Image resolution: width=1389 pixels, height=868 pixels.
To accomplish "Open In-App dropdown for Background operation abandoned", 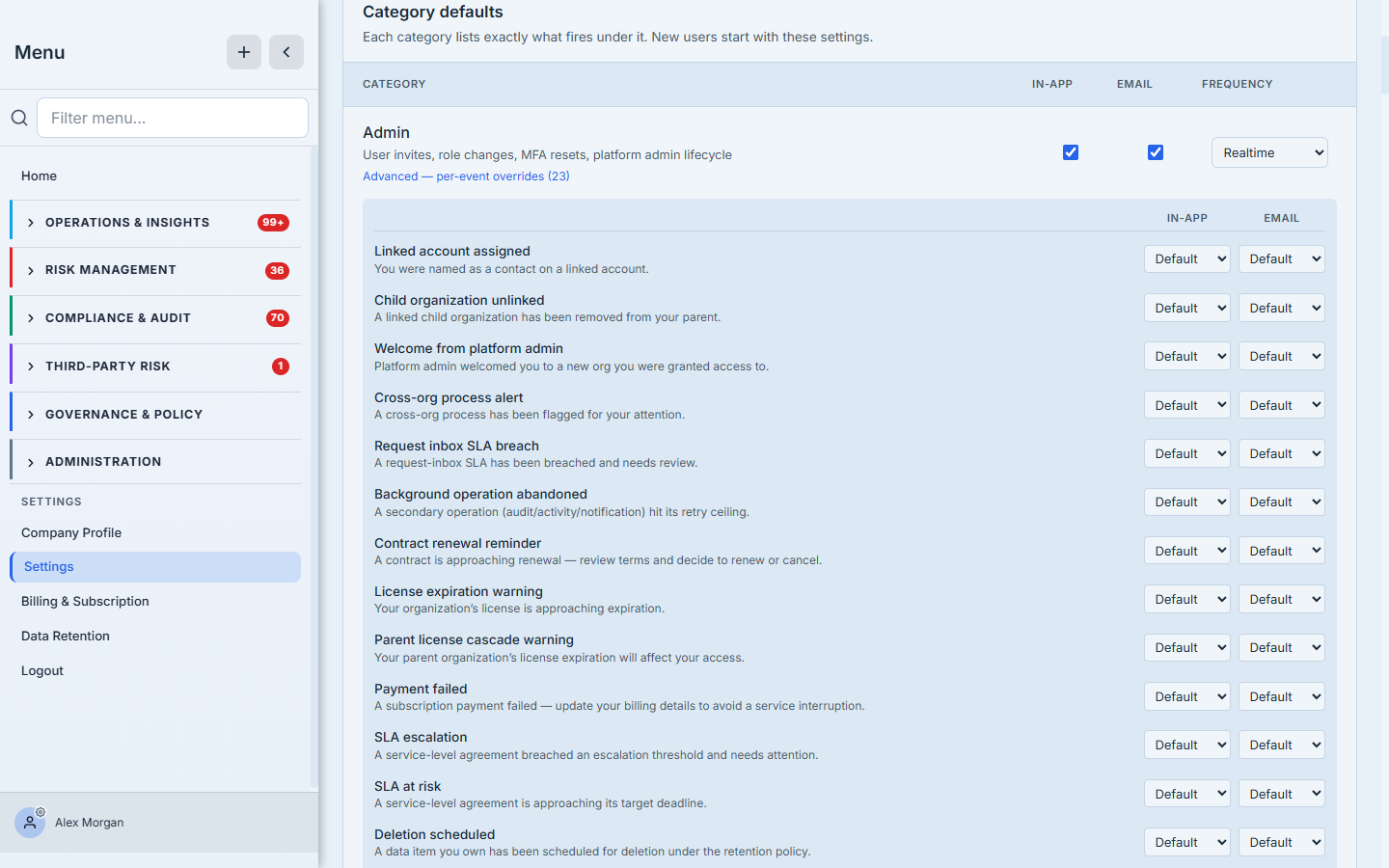I will [1187, 502].
